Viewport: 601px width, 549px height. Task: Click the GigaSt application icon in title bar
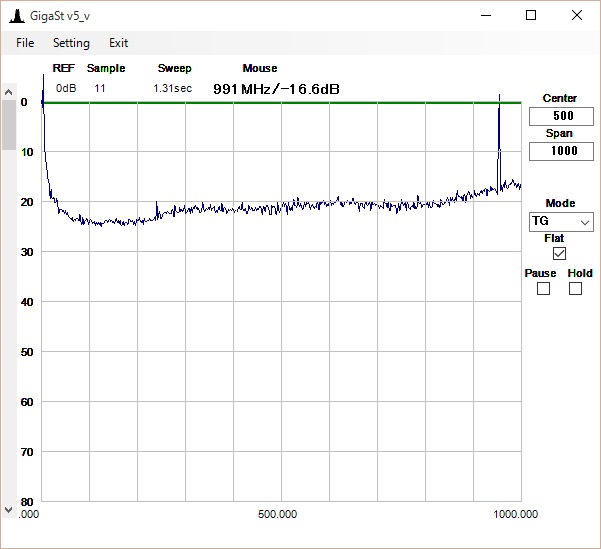15,15
